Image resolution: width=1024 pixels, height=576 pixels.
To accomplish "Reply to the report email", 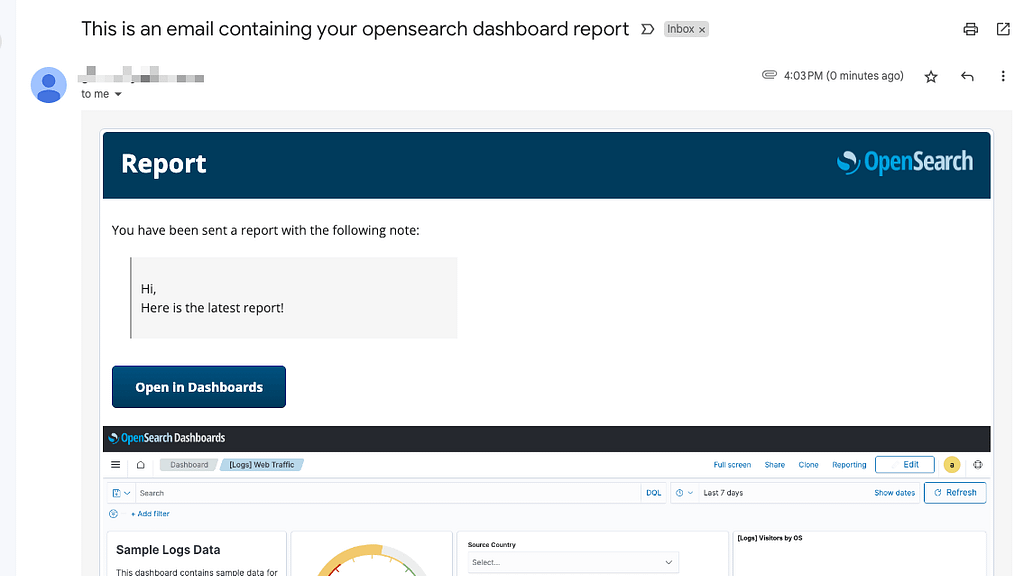I will point(967,75).
